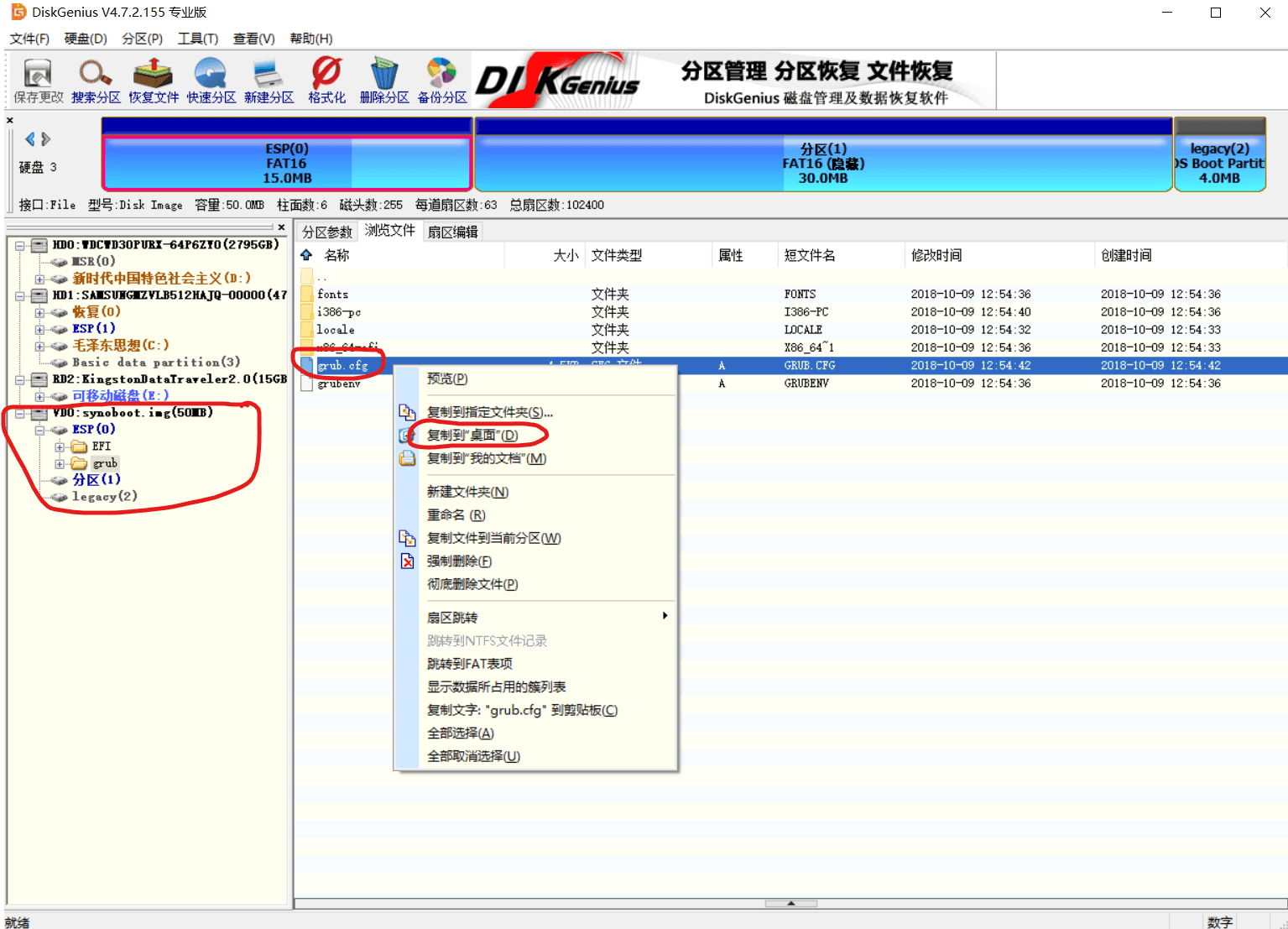Click the Recover Files (恢复文件) icon
1288x929 pixels.
point(154,81)
